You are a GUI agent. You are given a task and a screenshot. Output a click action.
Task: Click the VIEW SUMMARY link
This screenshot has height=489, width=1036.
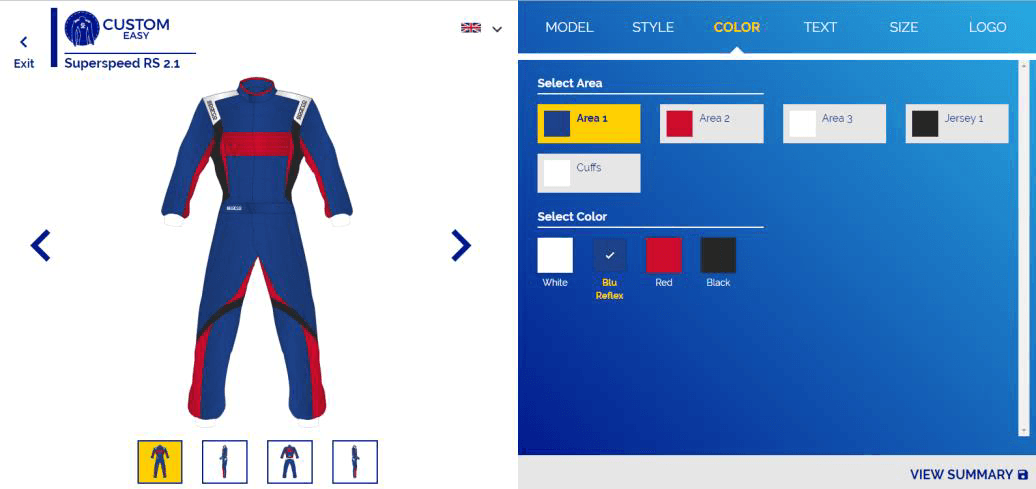coord(961,474)
